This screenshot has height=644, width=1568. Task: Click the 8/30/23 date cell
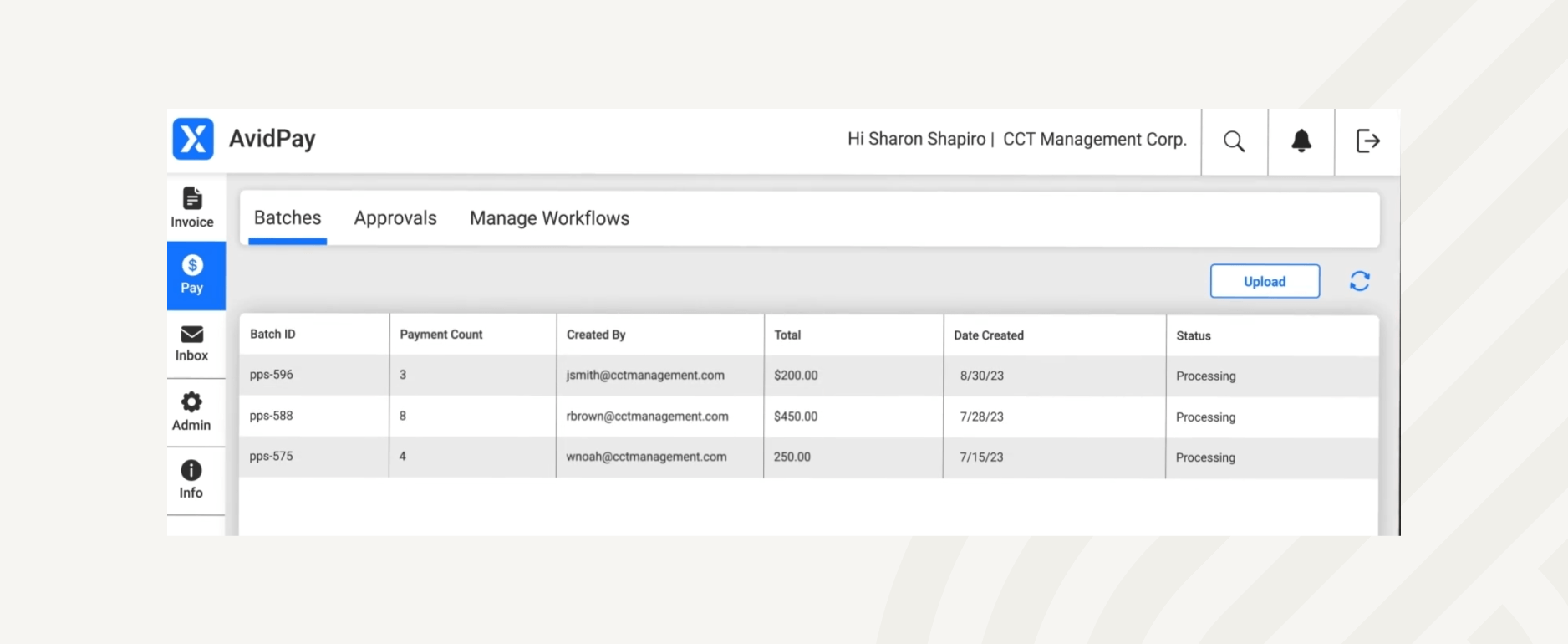(982, 376)
